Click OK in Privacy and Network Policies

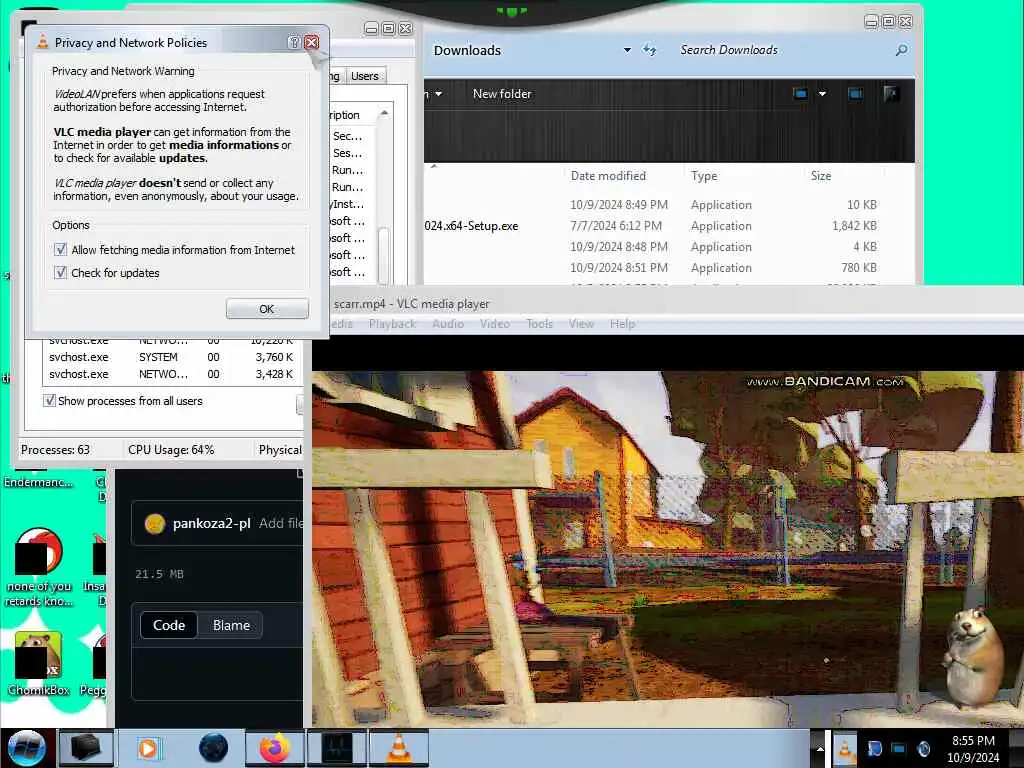pyautogui.click(x=266, y=309)
